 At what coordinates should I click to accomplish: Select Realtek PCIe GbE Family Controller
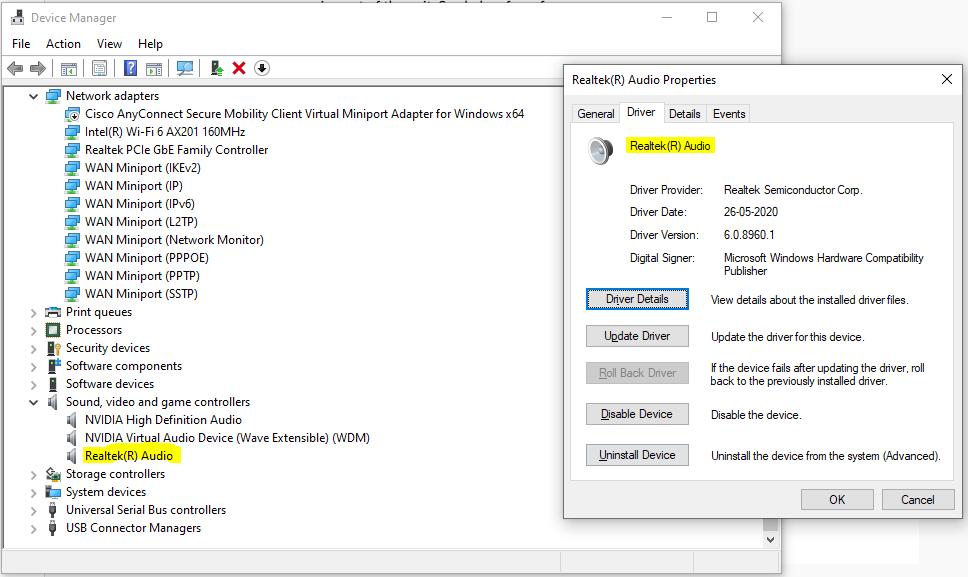point(177,150)
